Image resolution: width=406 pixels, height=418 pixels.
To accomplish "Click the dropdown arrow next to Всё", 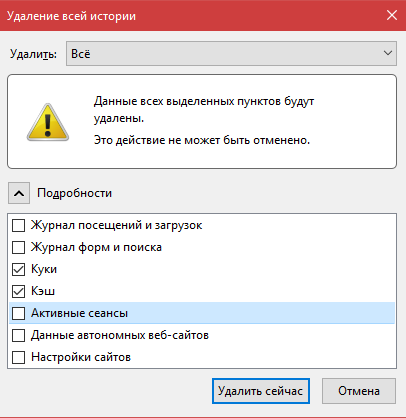I will click(x=387, y=53).
